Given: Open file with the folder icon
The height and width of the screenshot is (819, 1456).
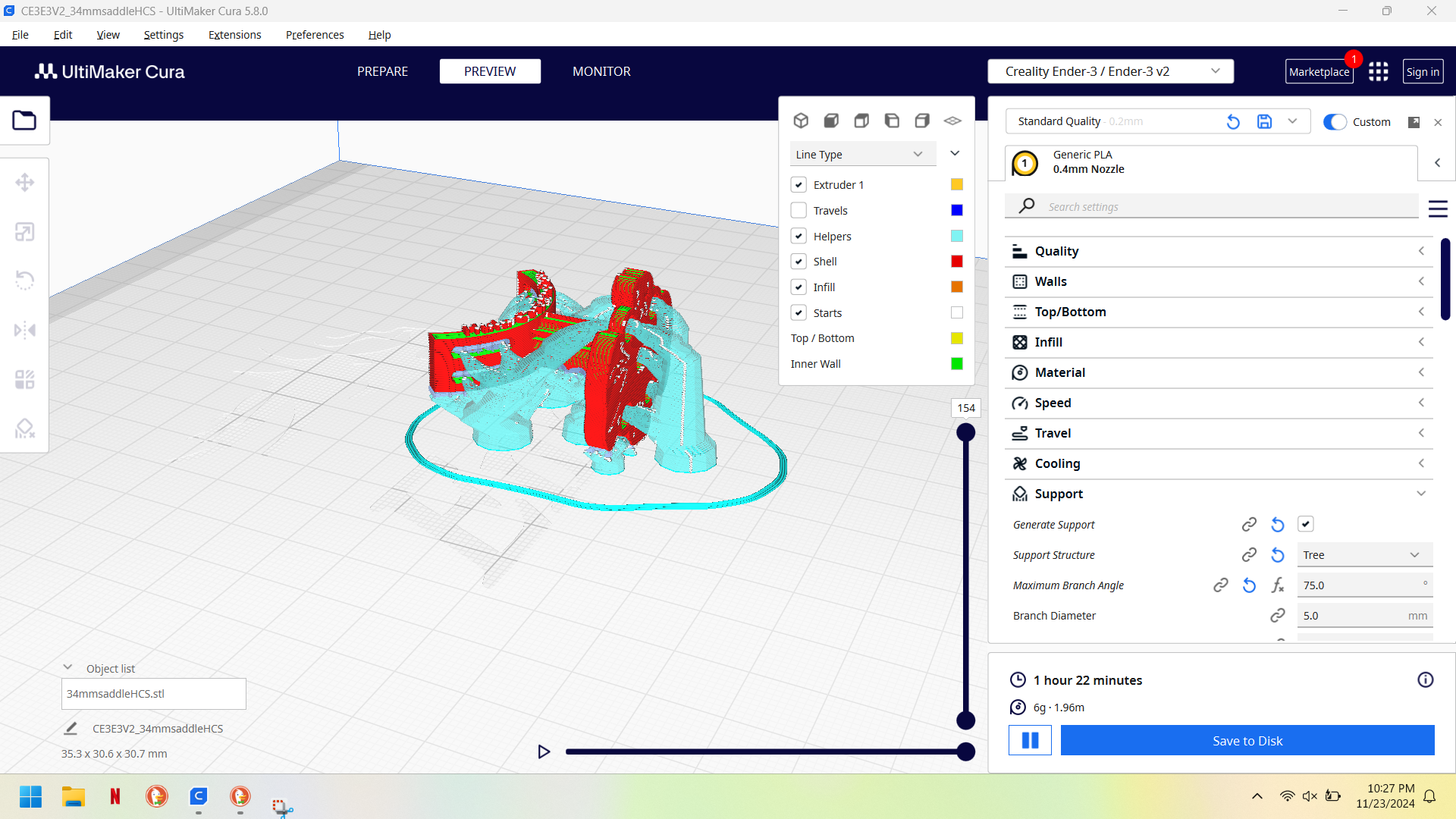Looking at the screenshot, I should click(x=24, y=121).
